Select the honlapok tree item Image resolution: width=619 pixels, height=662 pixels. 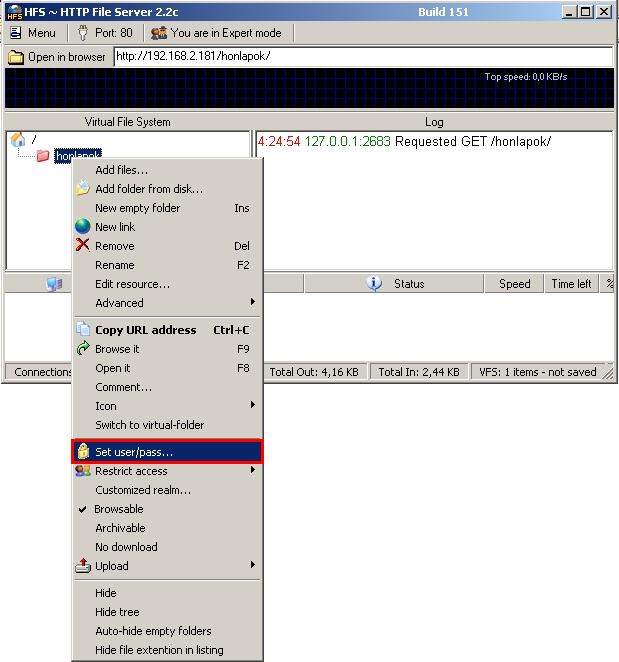(x=78, y=156)
